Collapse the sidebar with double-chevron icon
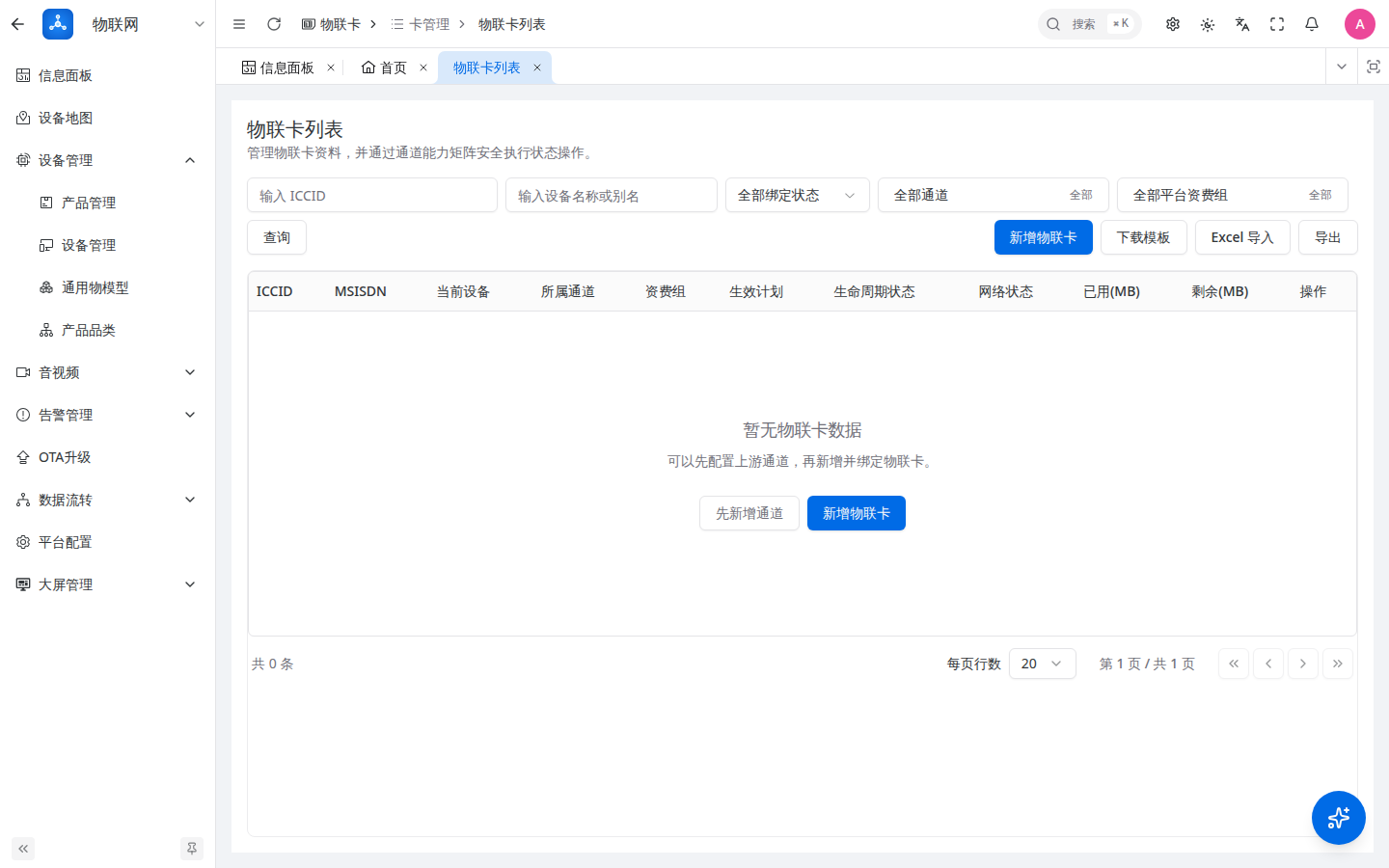 pos(23,849)
